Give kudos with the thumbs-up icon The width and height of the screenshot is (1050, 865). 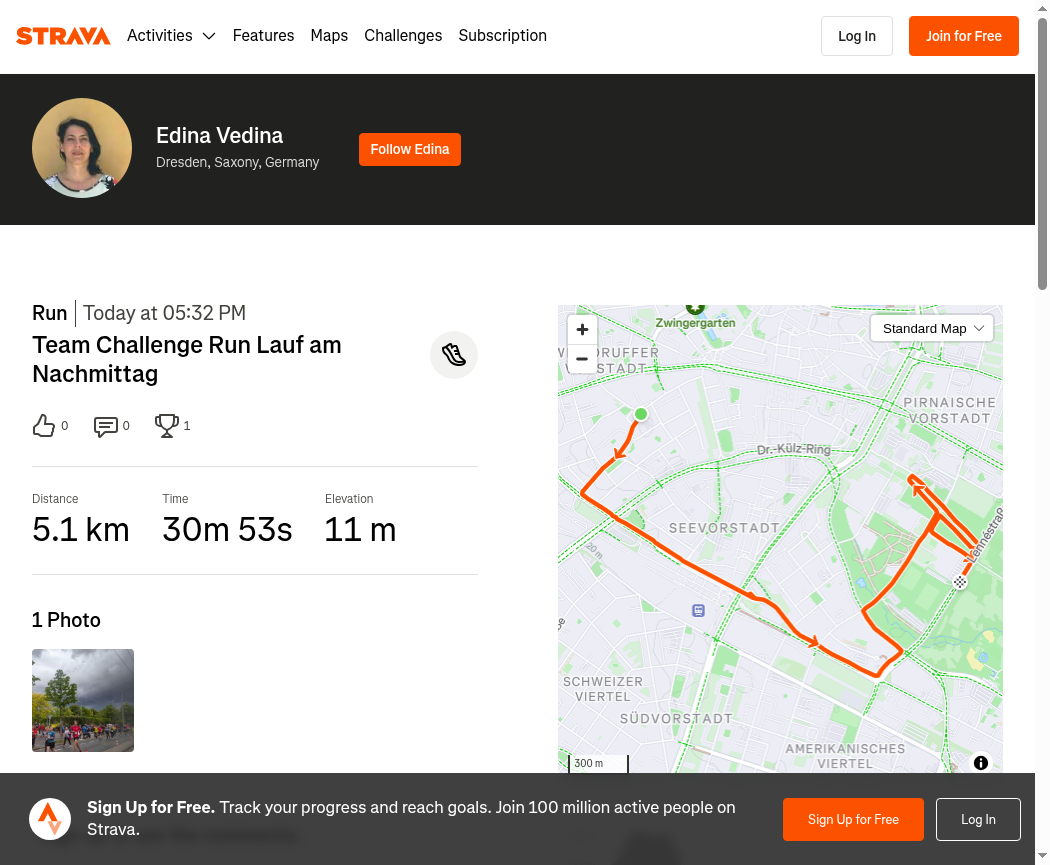[44, 426]
